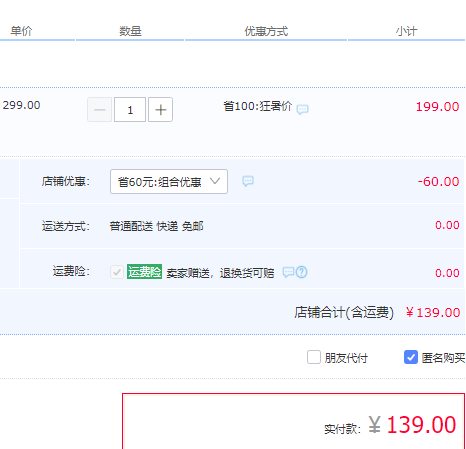
Task: Click the 数量 column header
Action: click(130, 31)
